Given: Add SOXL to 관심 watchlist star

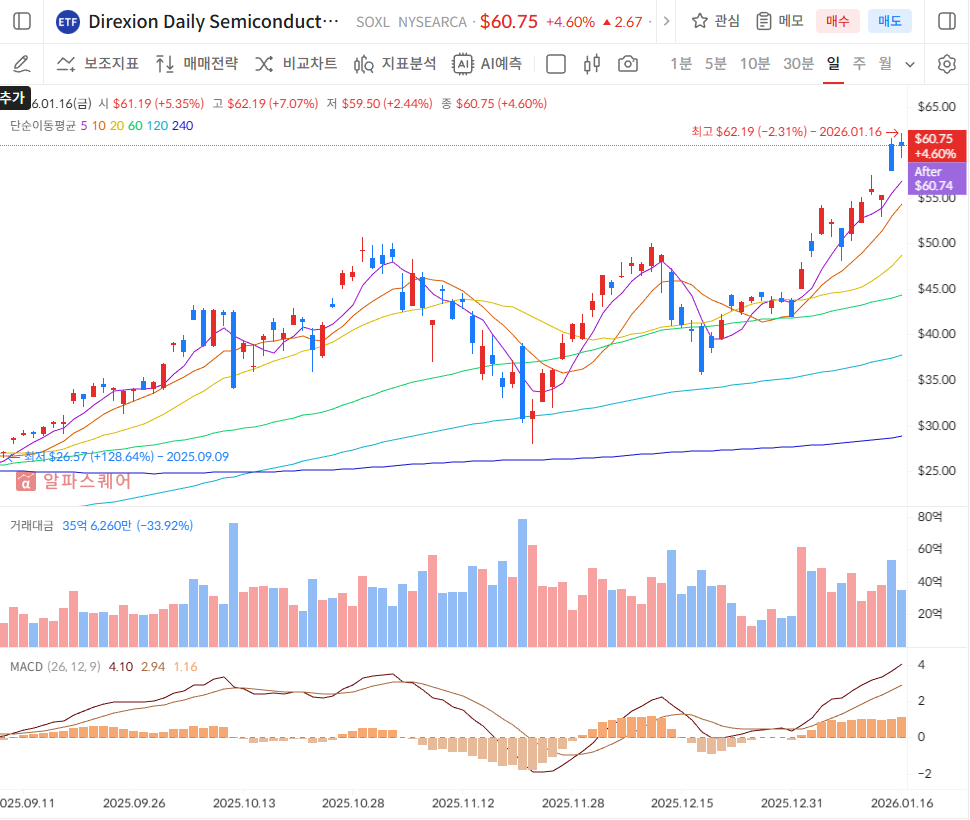Looking at the screenshot, I should pyautogui.click(x=715, y=21).
